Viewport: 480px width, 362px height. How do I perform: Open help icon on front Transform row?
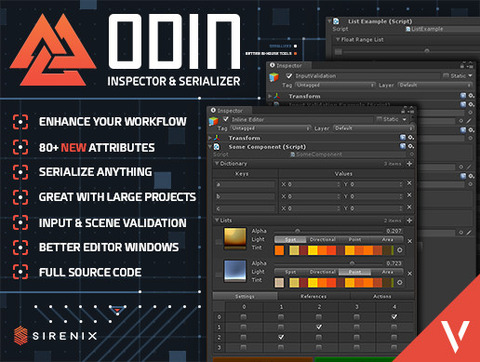(403, 137)
